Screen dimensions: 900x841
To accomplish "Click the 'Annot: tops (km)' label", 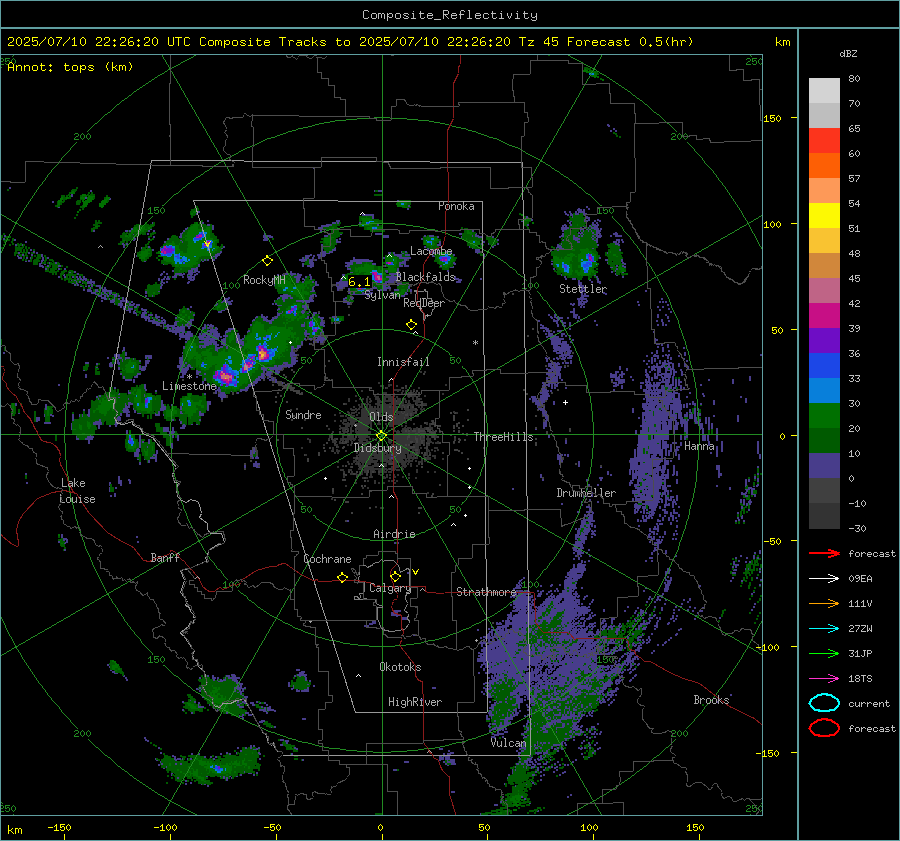I will [70, 67].
